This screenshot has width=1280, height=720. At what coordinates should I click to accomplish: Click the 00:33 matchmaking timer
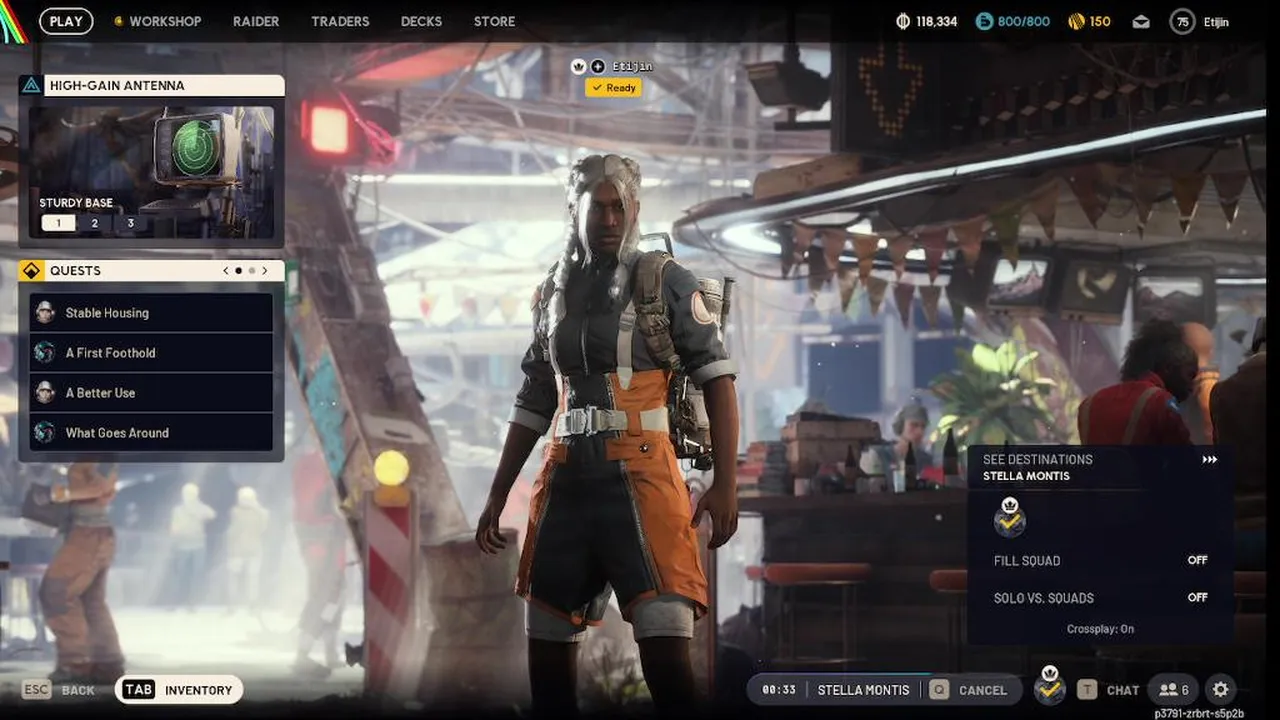click(x=779, y=690)
